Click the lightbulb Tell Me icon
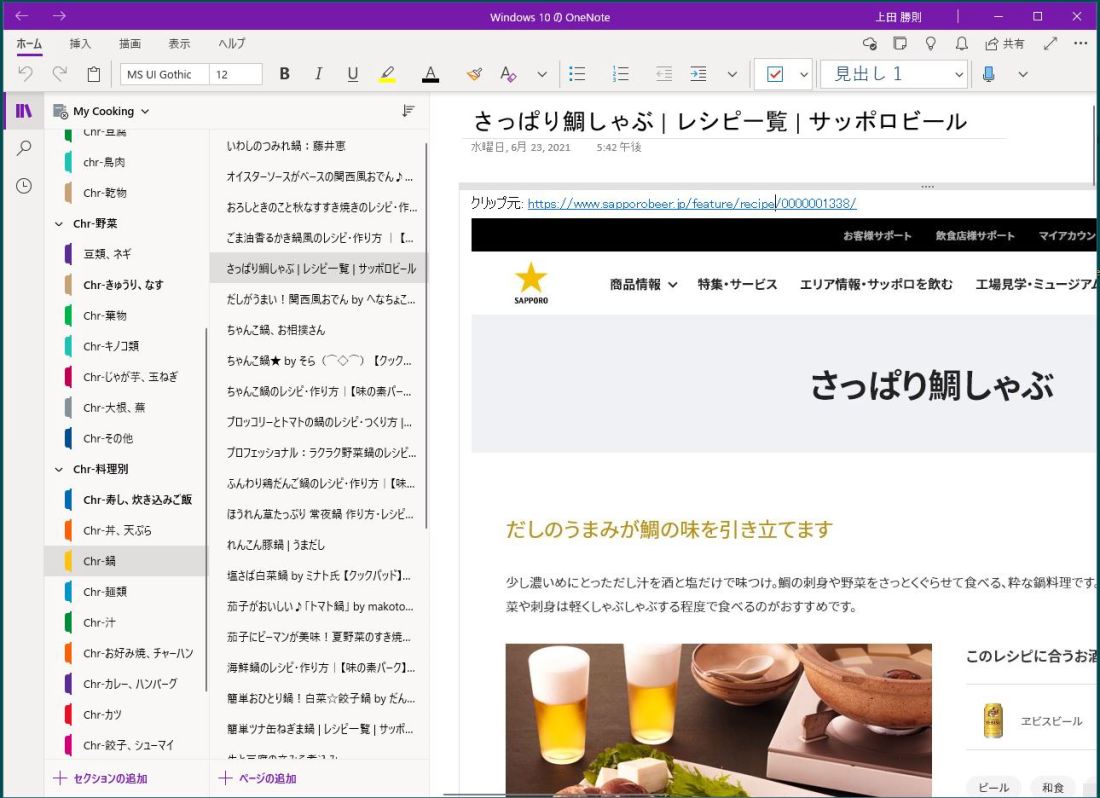This screenshot has height=798, width=1100. point(931,43)
